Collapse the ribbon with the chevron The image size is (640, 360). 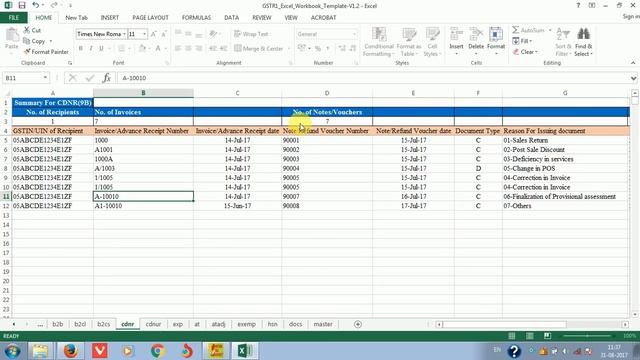click(633, 63)
